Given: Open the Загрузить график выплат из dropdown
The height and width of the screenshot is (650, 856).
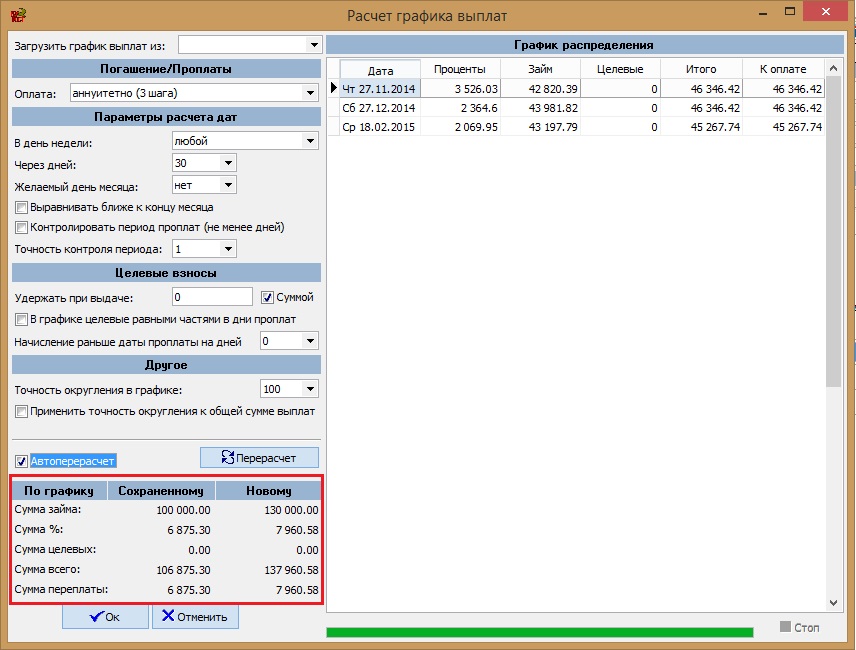Looking at the screenshot, I should coord(313,45).
